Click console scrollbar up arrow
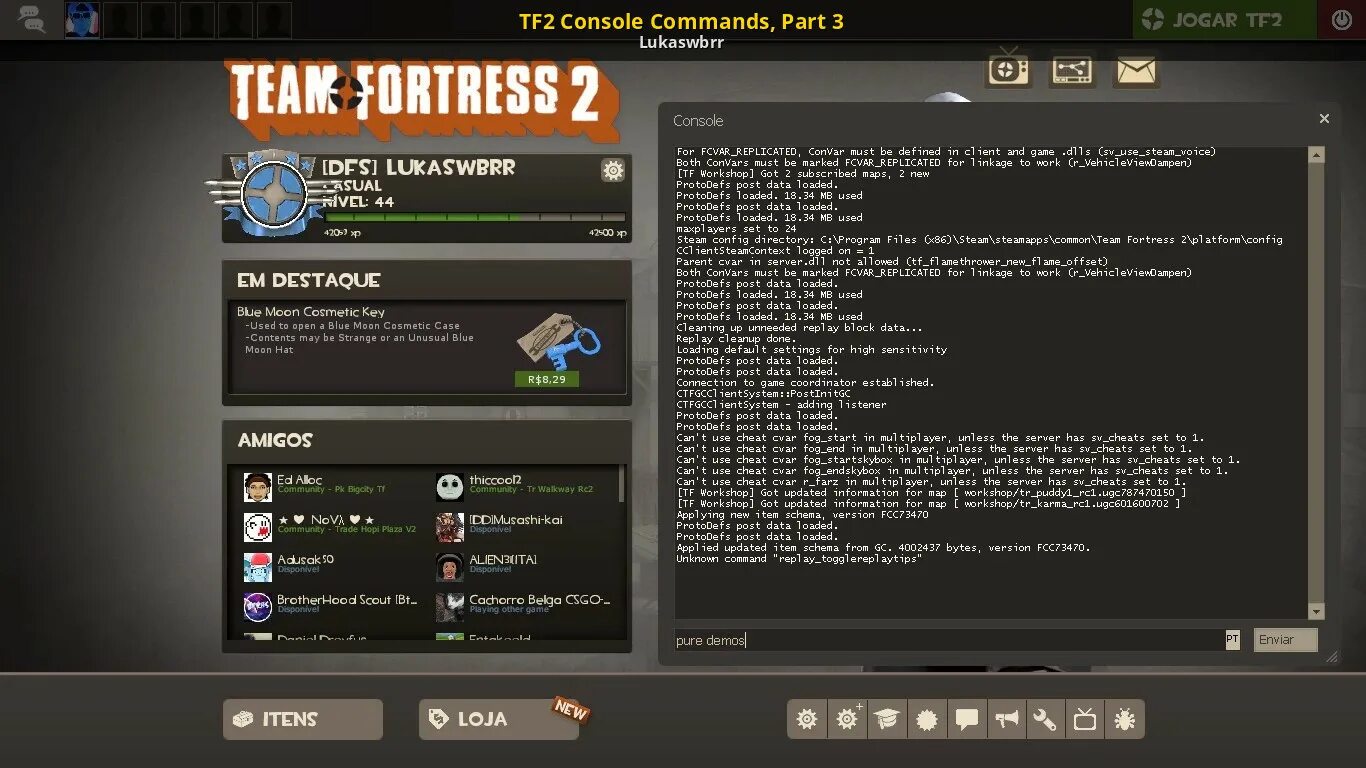The image size is (1366, 768). [1316, 155]
